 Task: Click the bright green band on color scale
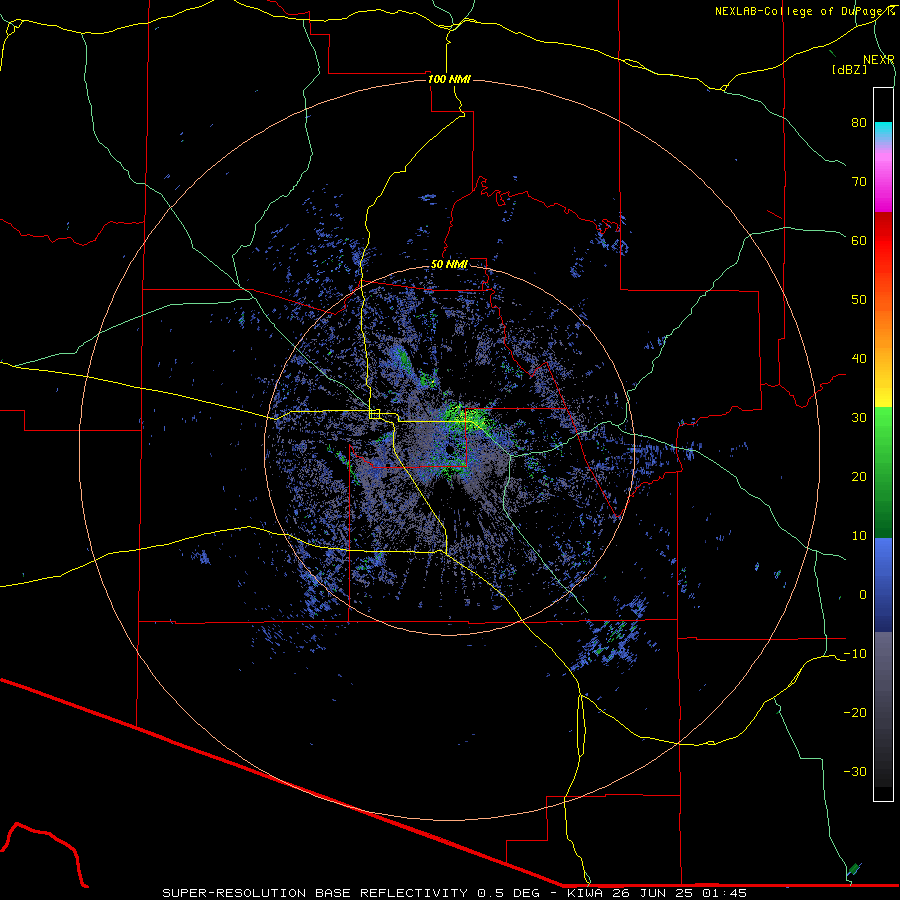(883, 425)
